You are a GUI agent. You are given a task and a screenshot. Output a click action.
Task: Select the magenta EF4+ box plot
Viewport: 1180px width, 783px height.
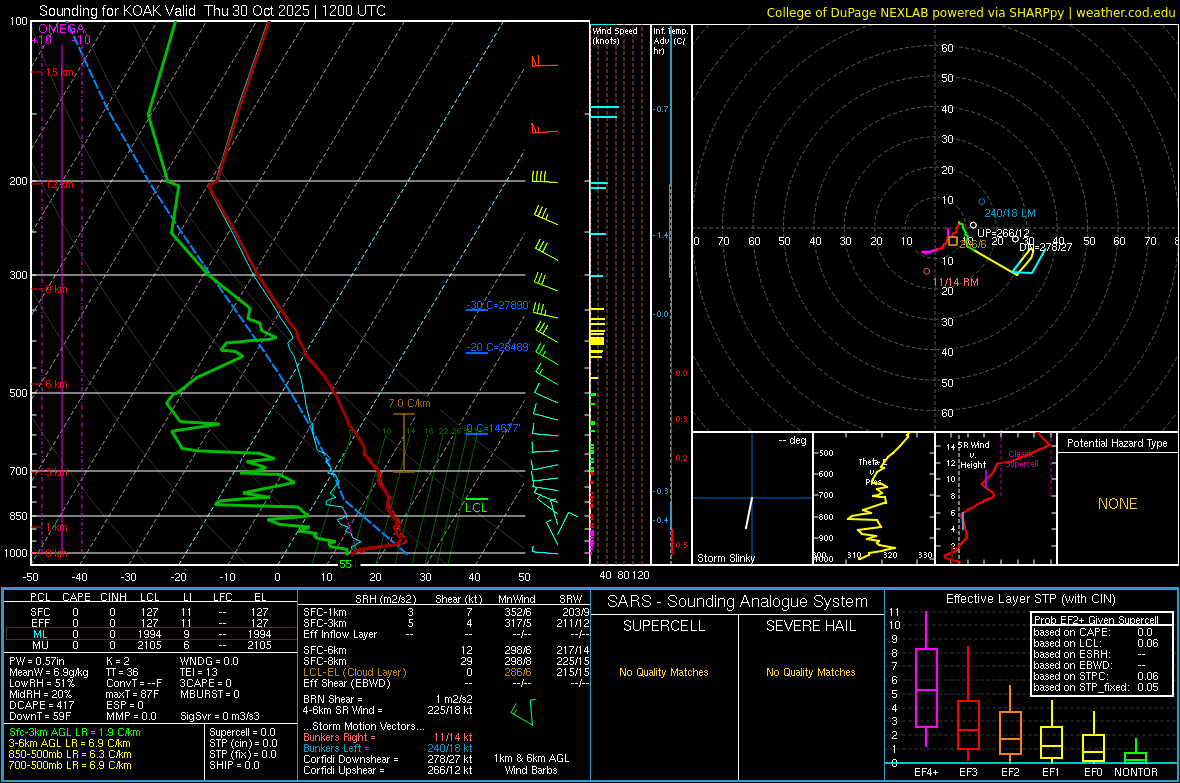click(x=926, y=680)
